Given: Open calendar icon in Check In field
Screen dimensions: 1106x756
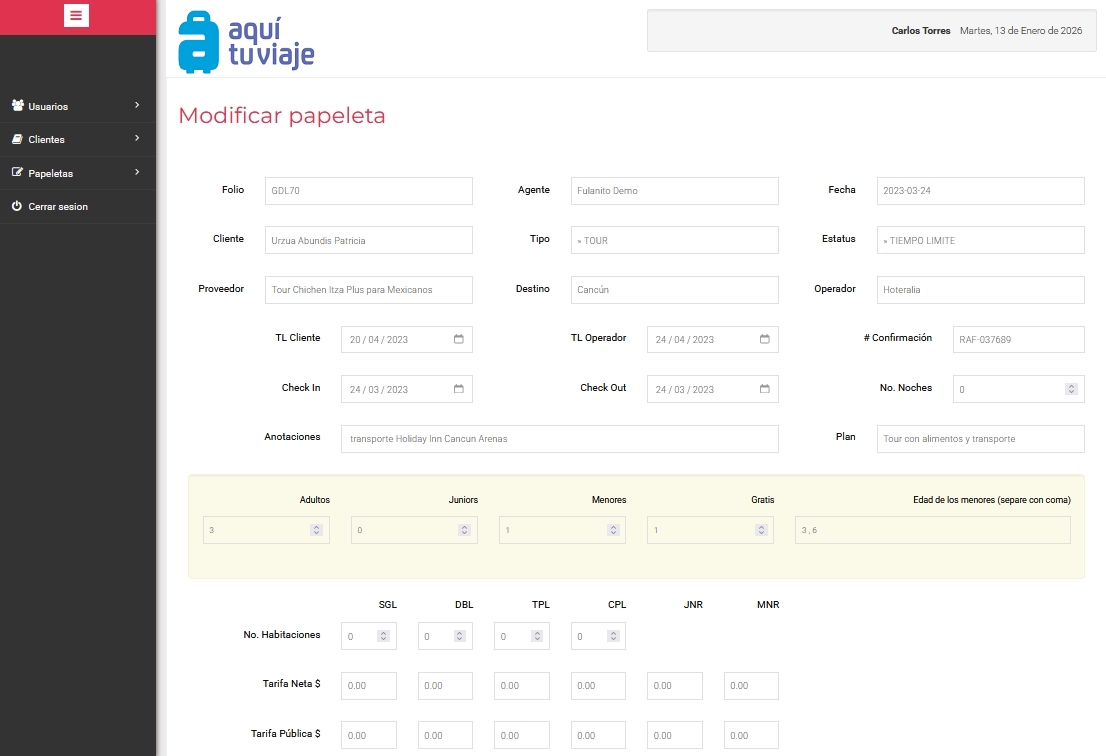Looking at the screenshot, I should pos(459,389).
